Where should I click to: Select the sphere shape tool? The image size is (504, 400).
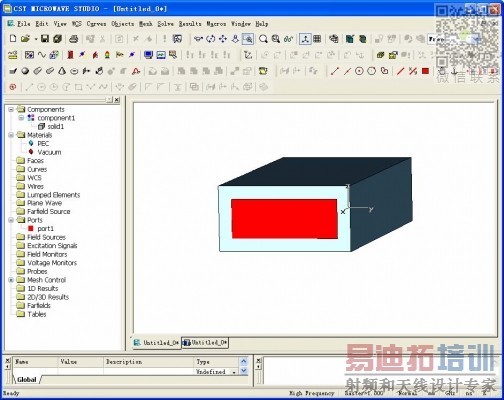[x=25, y=71]
